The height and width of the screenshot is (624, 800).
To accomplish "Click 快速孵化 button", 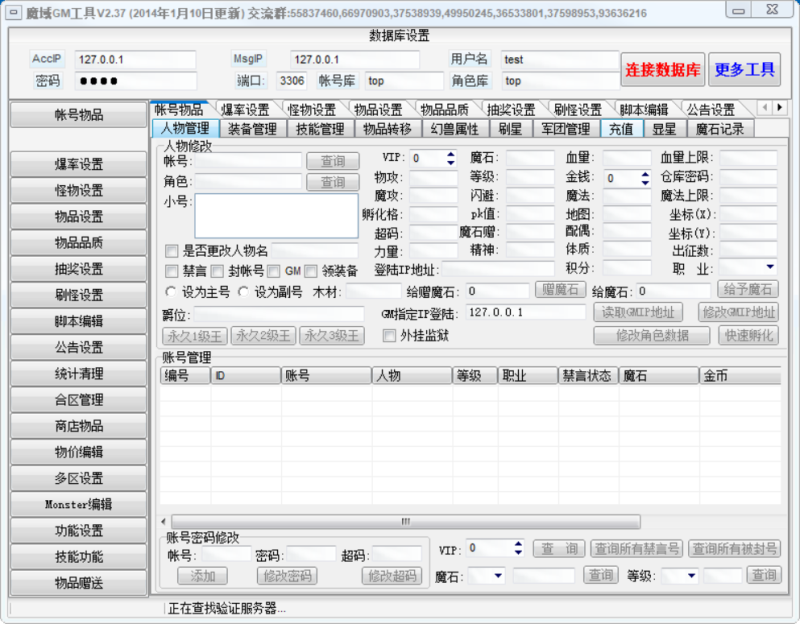I will 748,336.
